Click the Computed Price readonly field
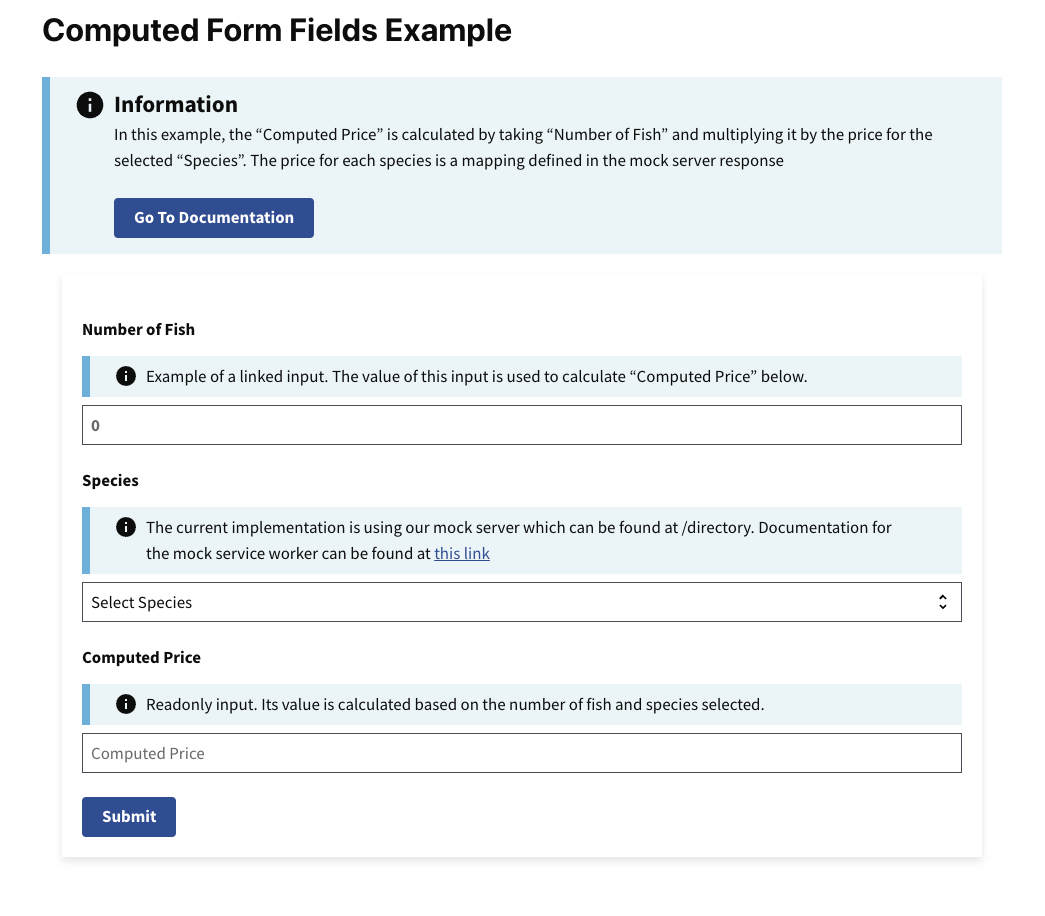 click(522, 752)
